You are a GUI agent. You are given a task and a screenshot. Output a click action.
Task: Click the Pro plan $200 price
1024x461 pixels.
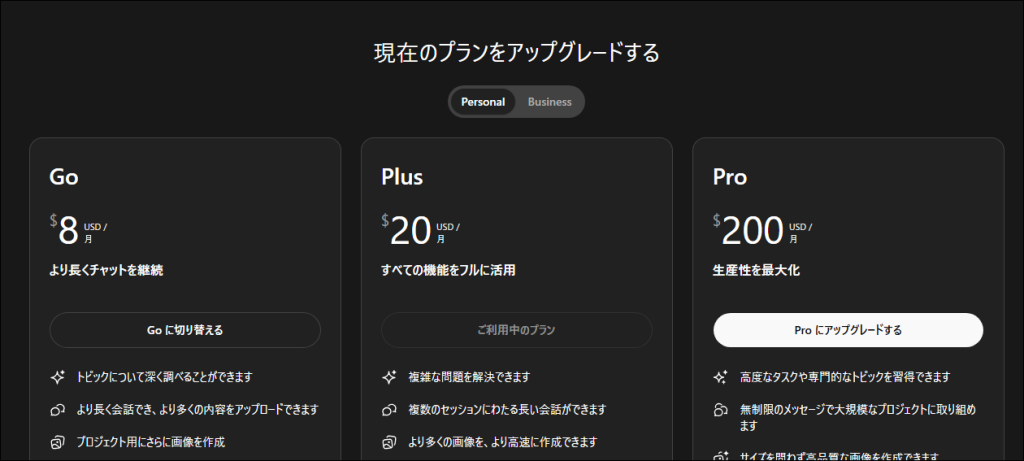tap(751, 231)
